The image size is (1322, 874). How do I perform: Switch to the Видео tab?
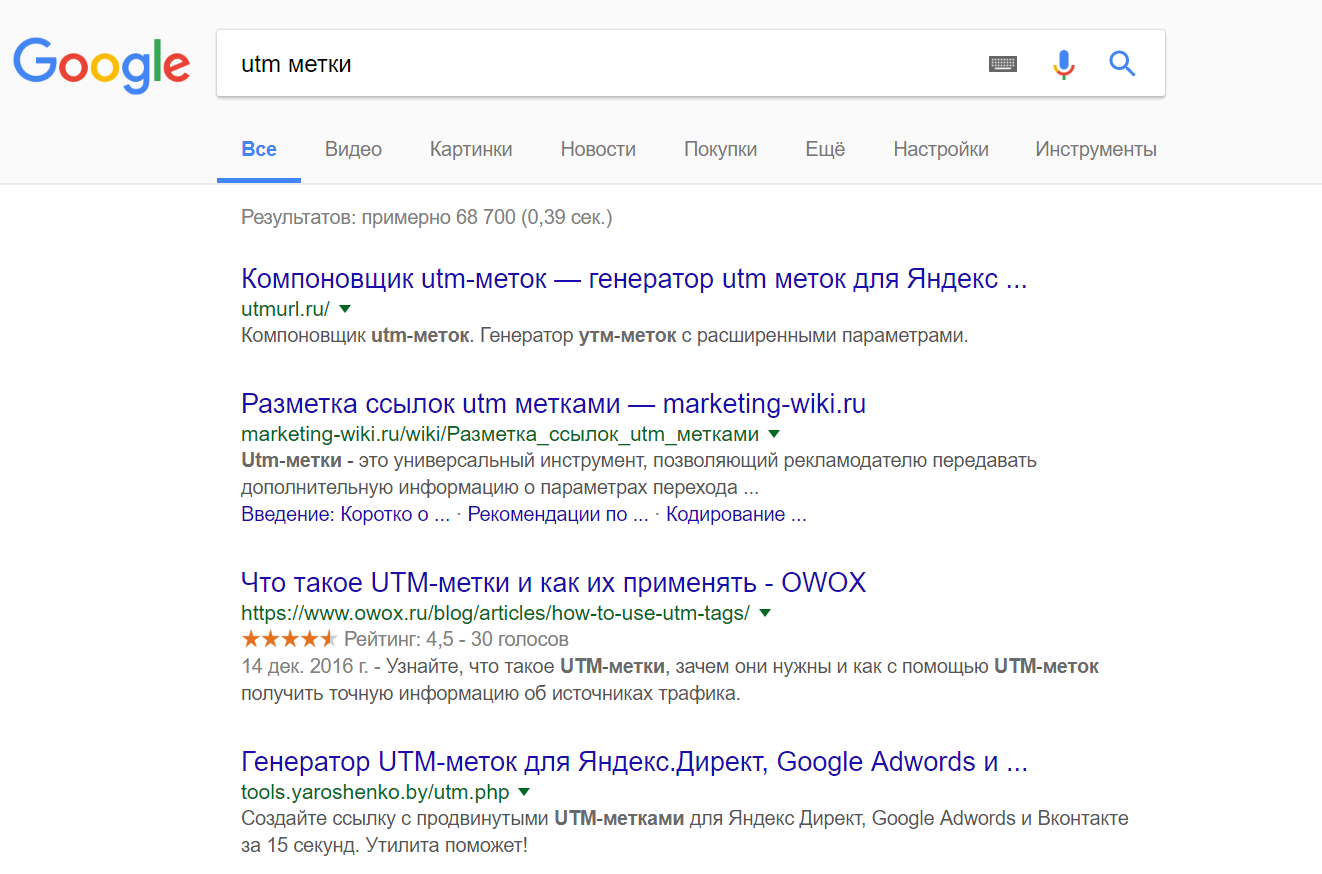point(353,149)
